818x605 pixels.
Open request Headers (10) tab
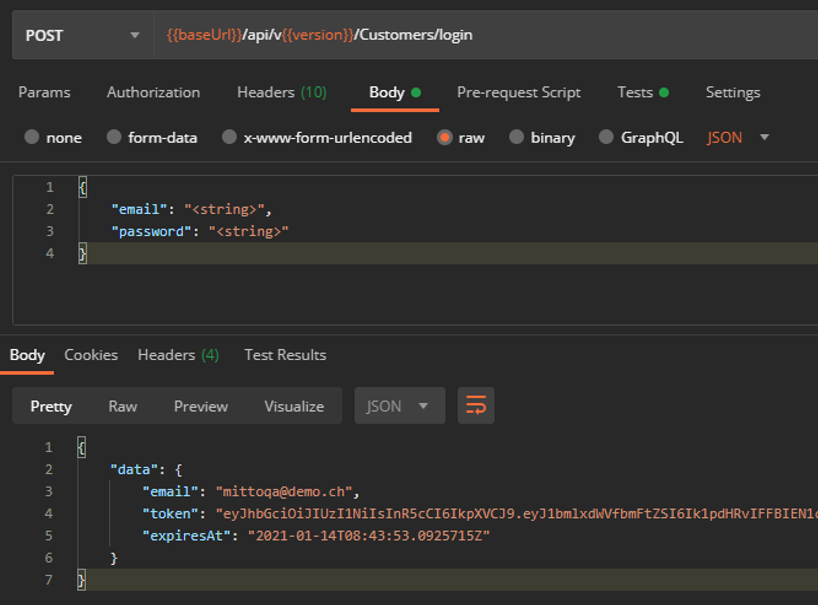282,92
